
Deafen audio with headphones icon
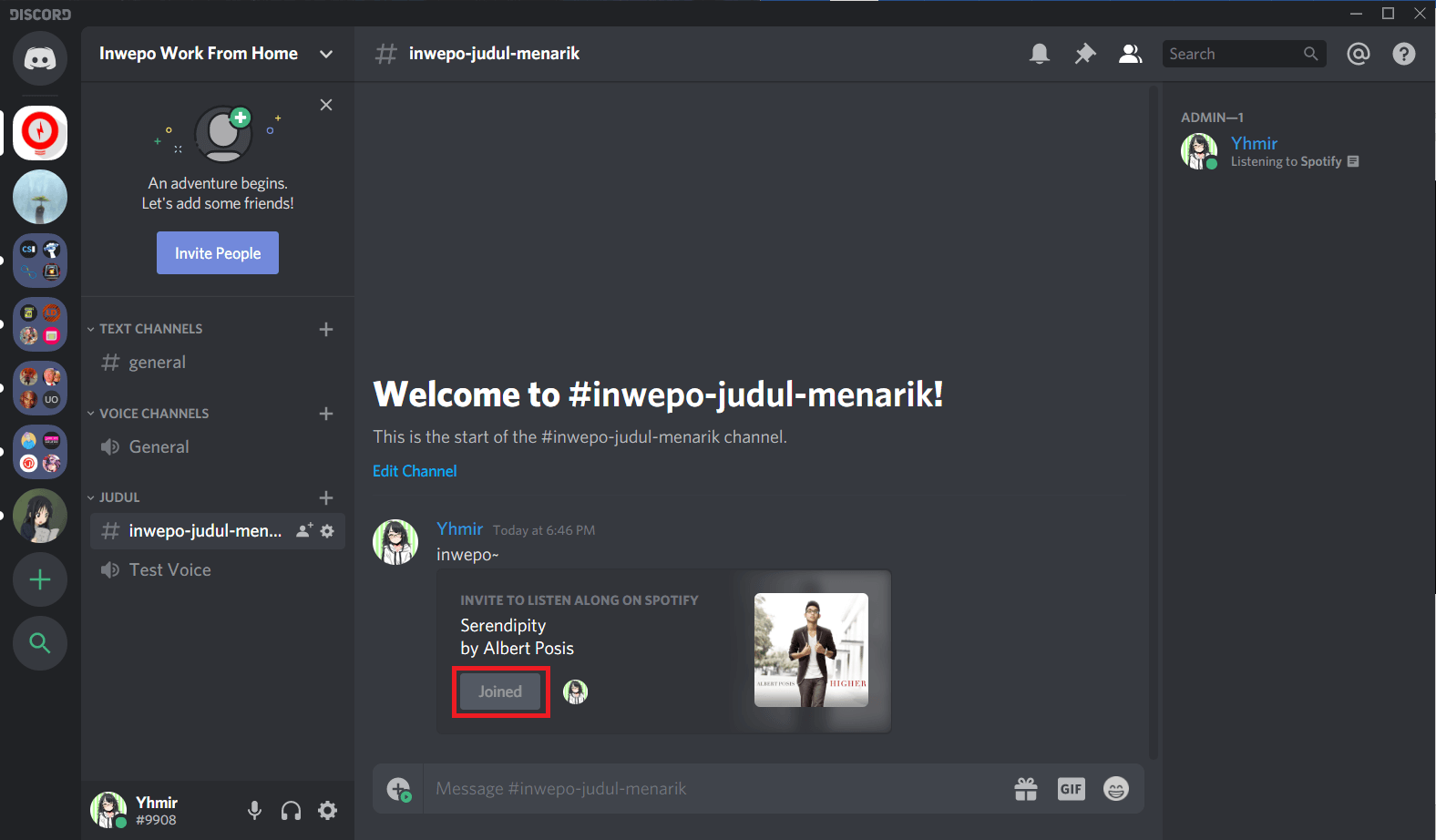(x=292, y=810)
